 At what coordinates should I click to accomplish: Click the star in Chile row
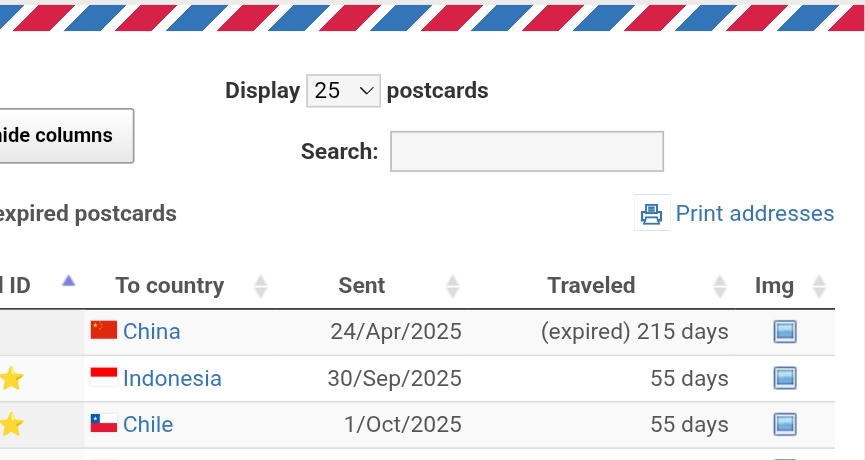[x=11, y=424]
